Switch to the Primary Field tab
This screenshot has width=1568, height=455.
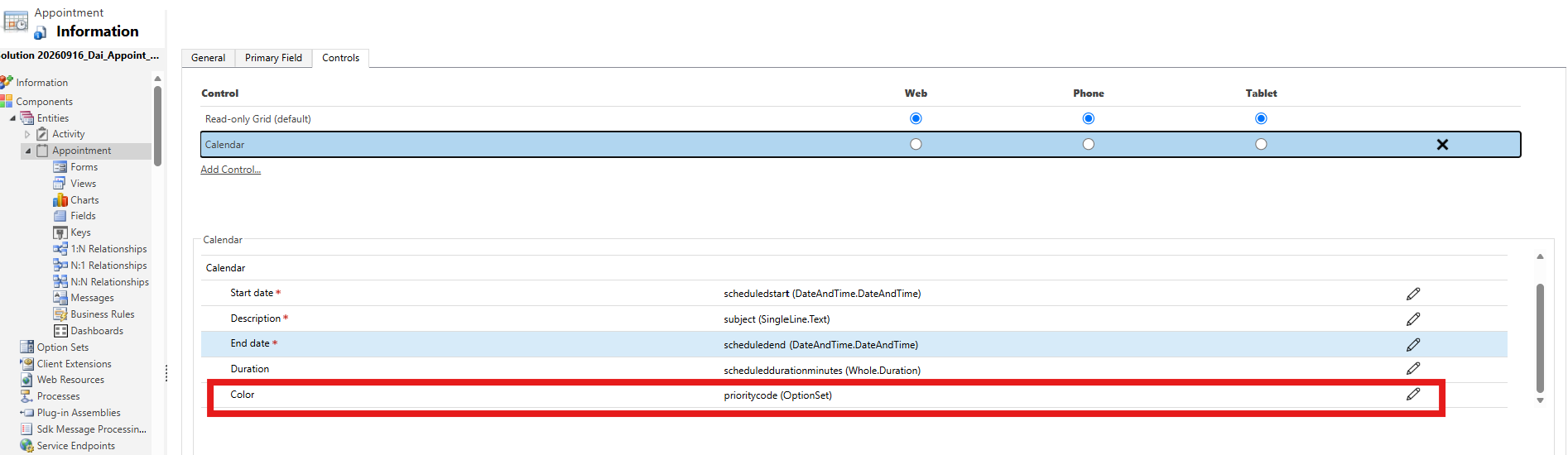pyautogui.click(x=273, y=58)
